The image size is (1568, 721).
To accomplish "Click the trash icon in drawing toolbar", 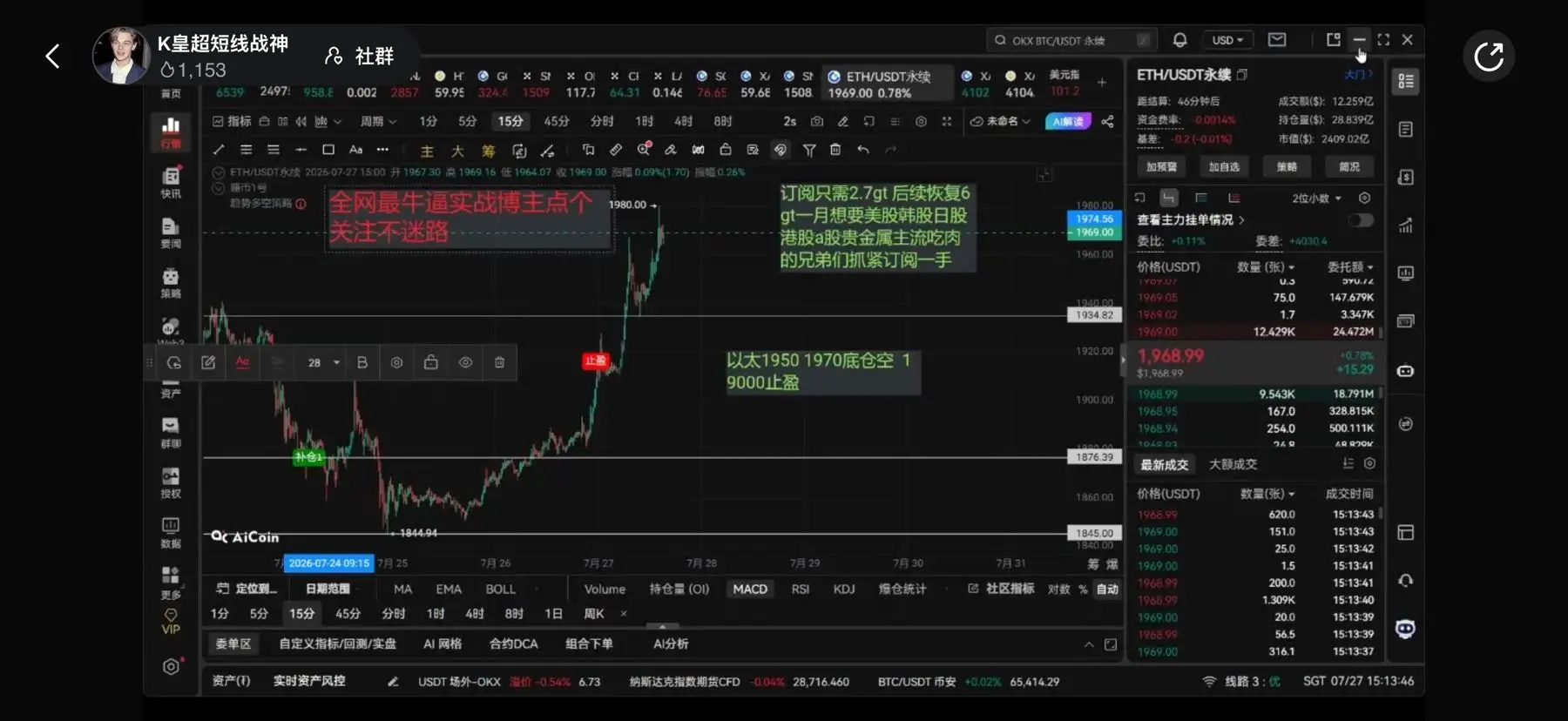I will coord(835,150).
